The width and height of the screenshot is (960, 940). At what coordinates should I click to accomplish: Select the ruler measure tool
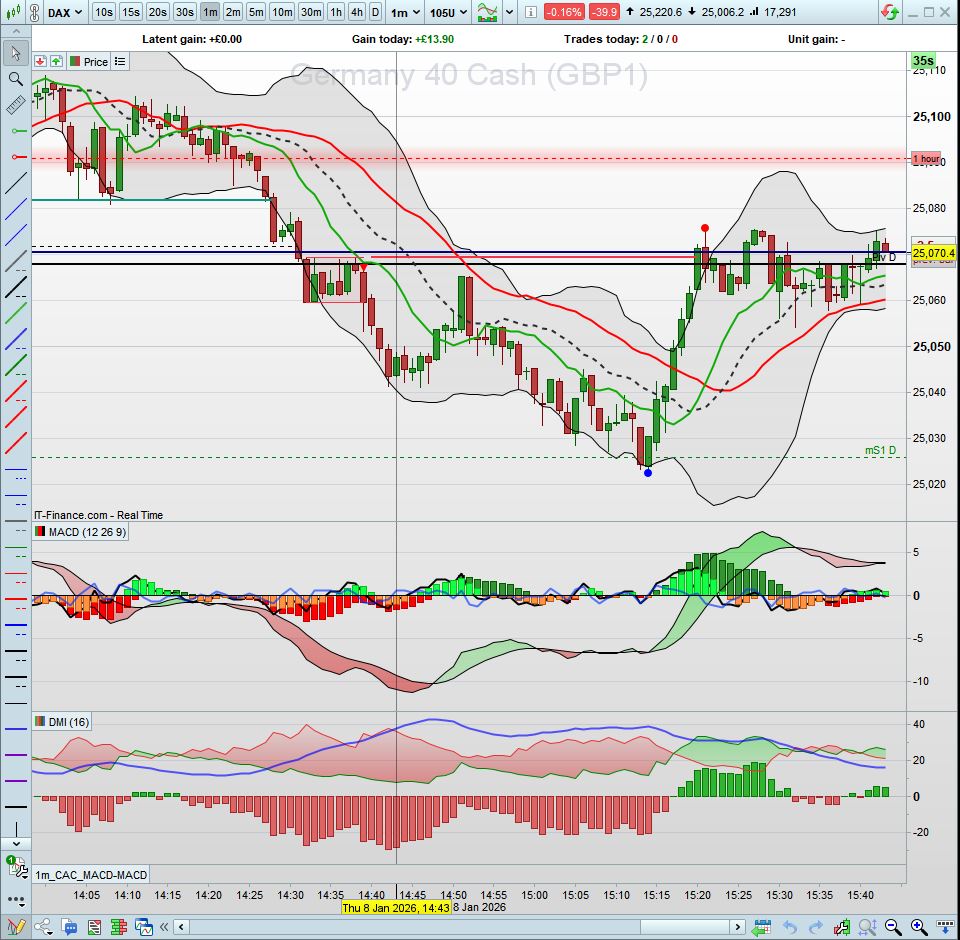tap(16, 105)
